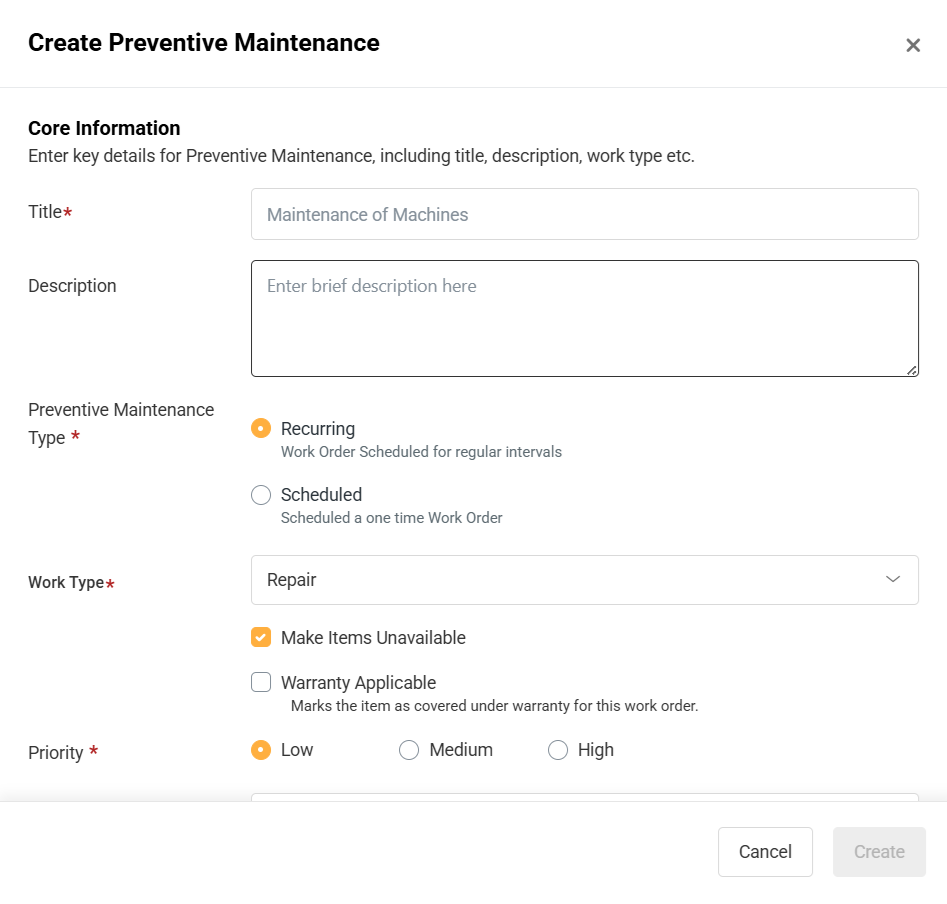Close the Create Preventive Maintenance dialog

coord(912,45)
